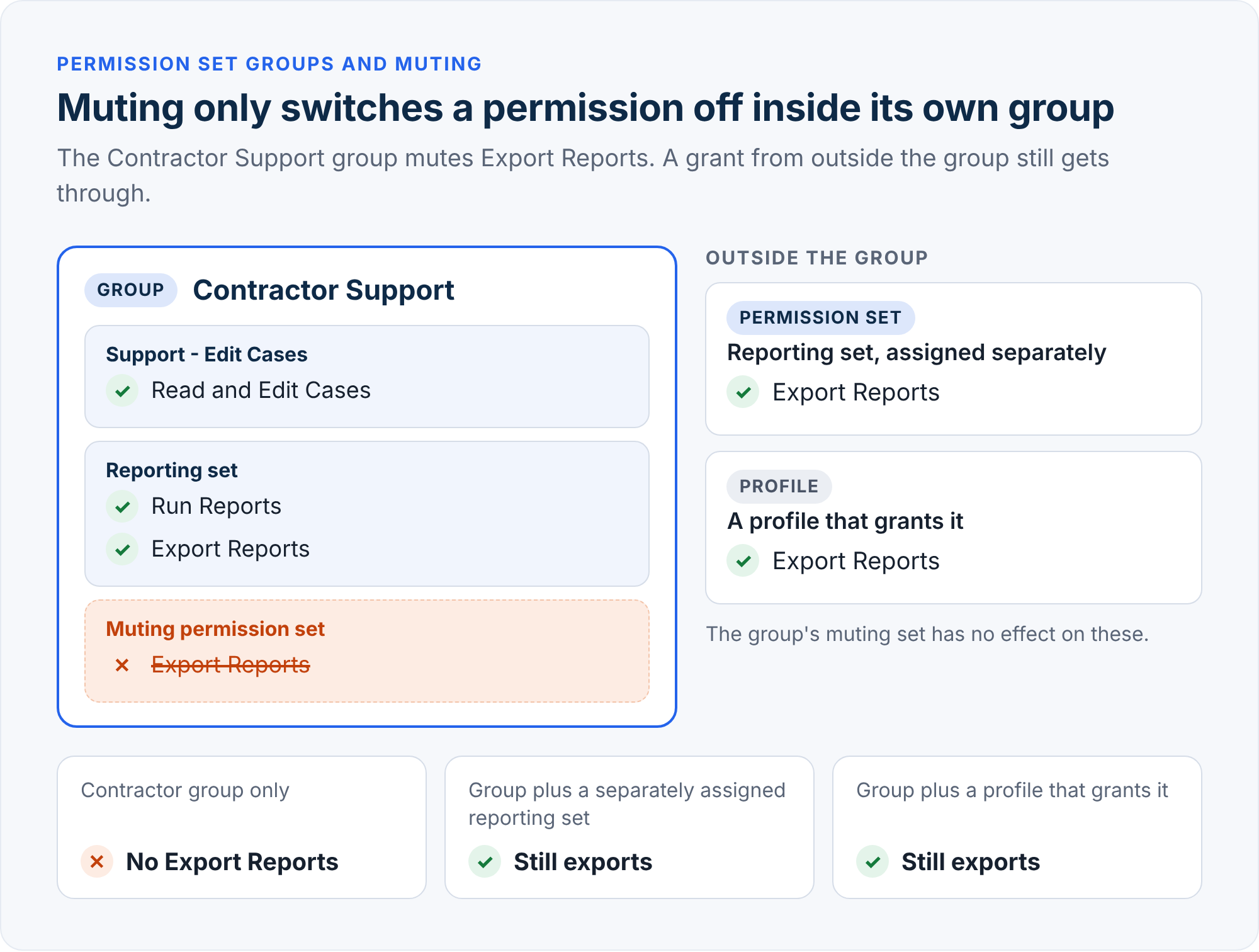Click the Contractor group only label
This screenshot has width=1259, height=952.
(x=185, y=790)
